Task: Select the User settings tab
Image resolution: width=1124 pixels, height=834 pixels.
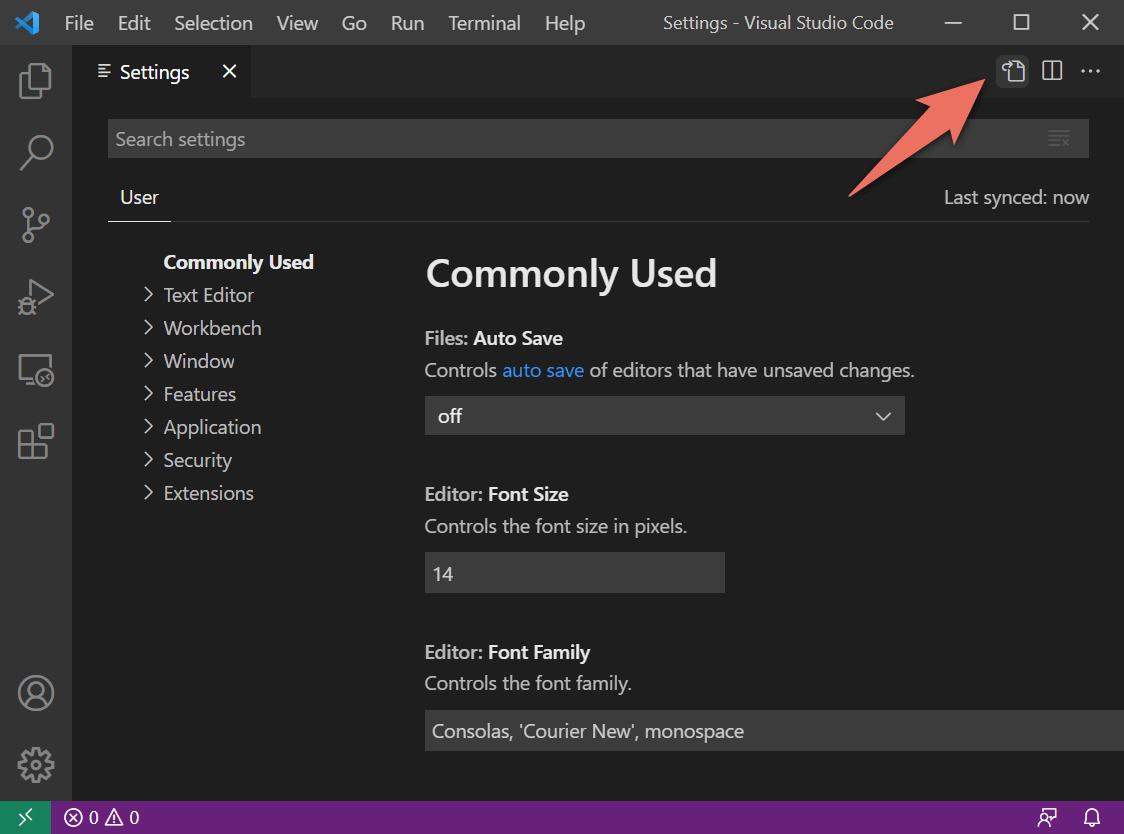Action: pyautogui.click(x=139, y=197)
